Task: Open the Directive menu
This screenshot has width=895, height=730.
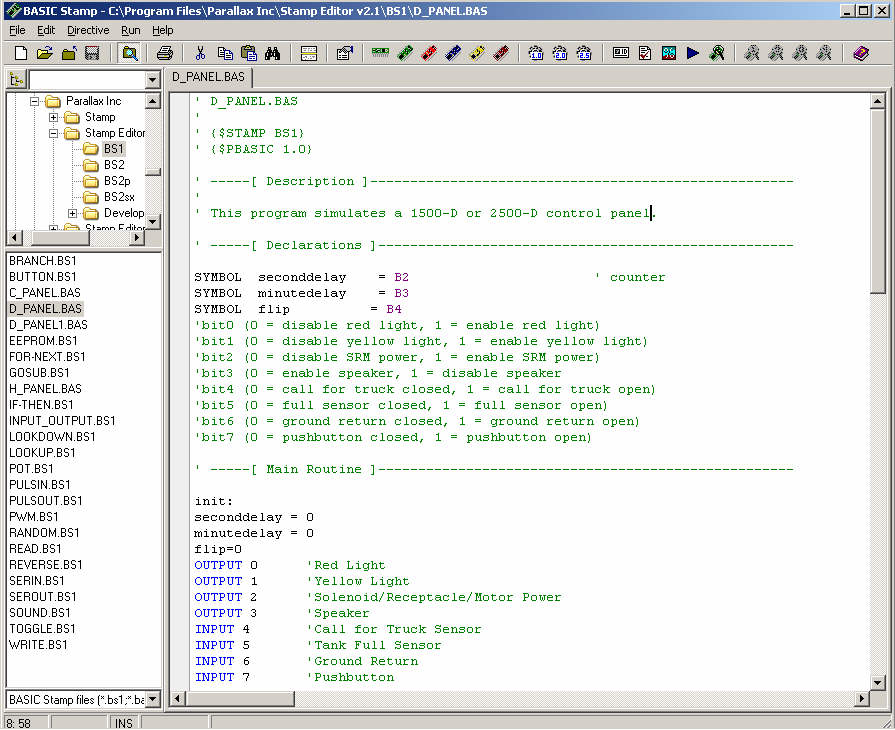Action: coord(88,30)
